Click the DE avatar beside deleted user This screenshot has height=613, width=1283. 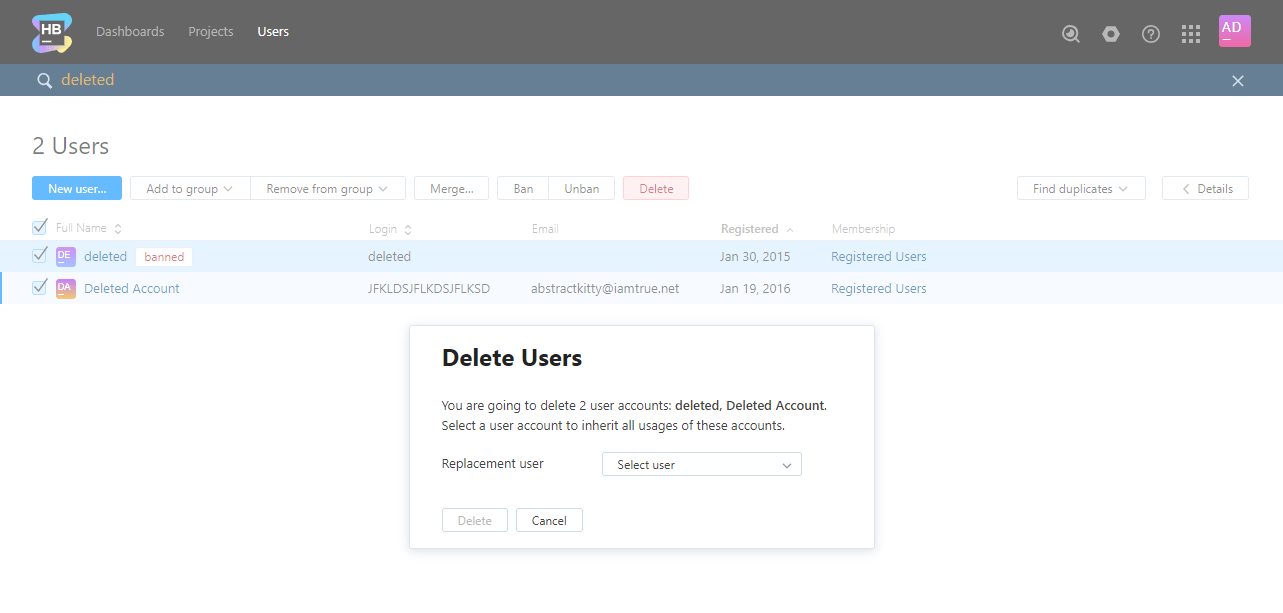[65, 256]
